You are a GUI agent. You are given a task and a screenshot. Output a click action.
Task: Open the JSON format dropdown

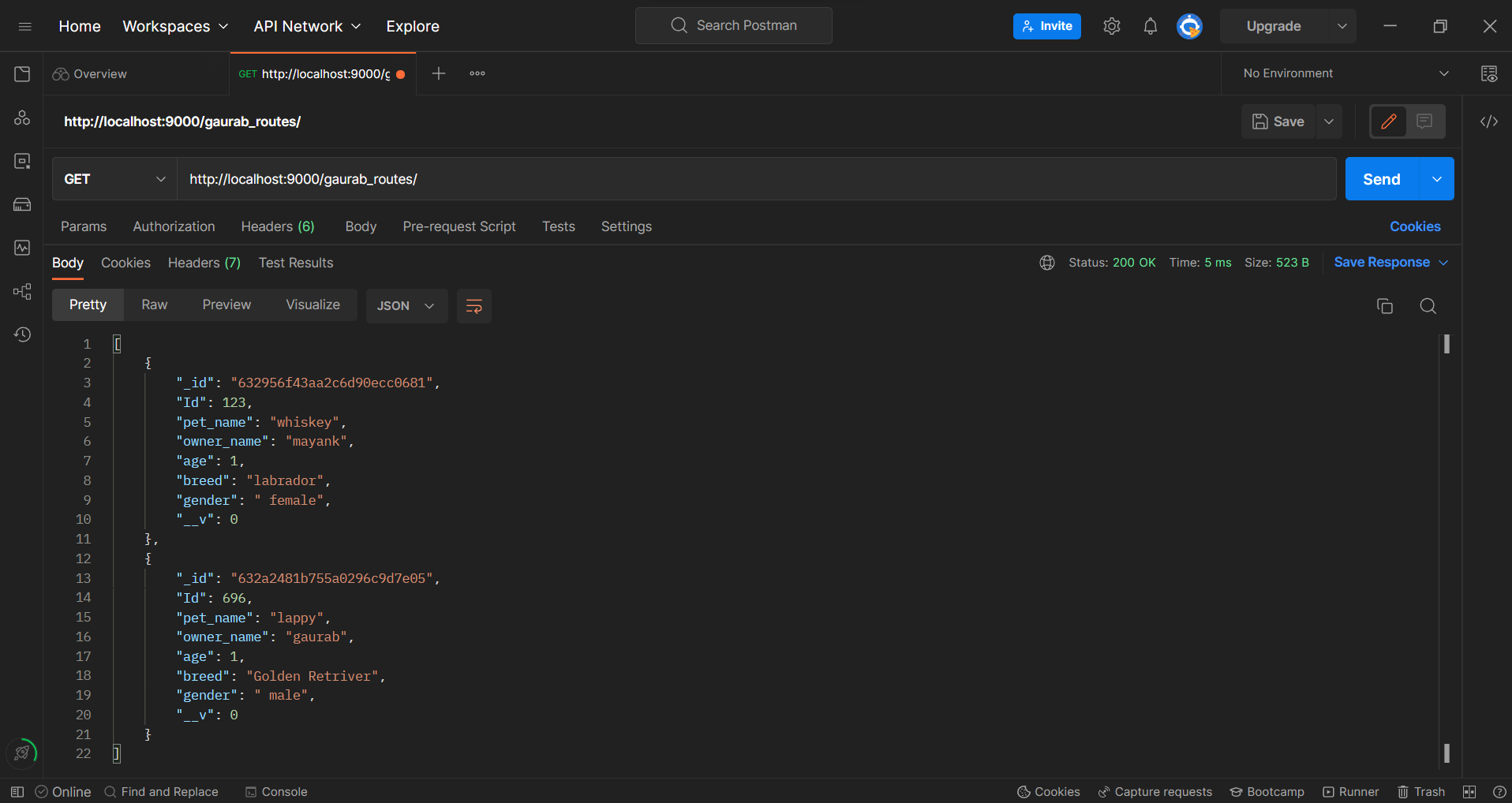(406, 305)
